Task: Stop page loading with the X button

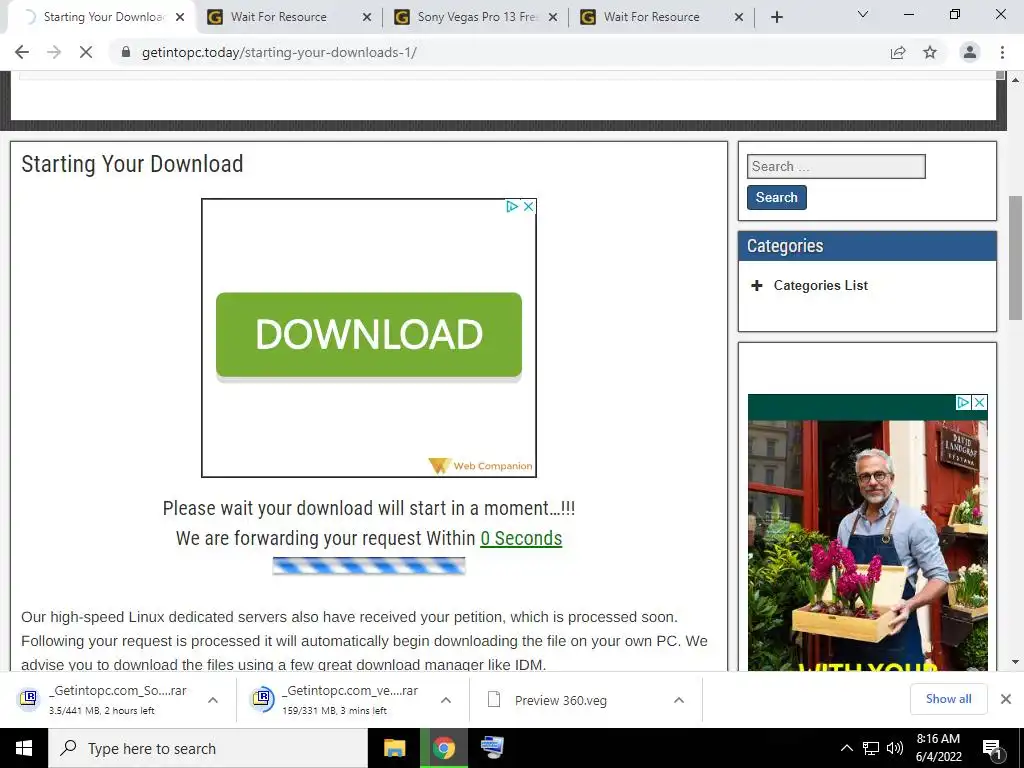Action: 86,52
